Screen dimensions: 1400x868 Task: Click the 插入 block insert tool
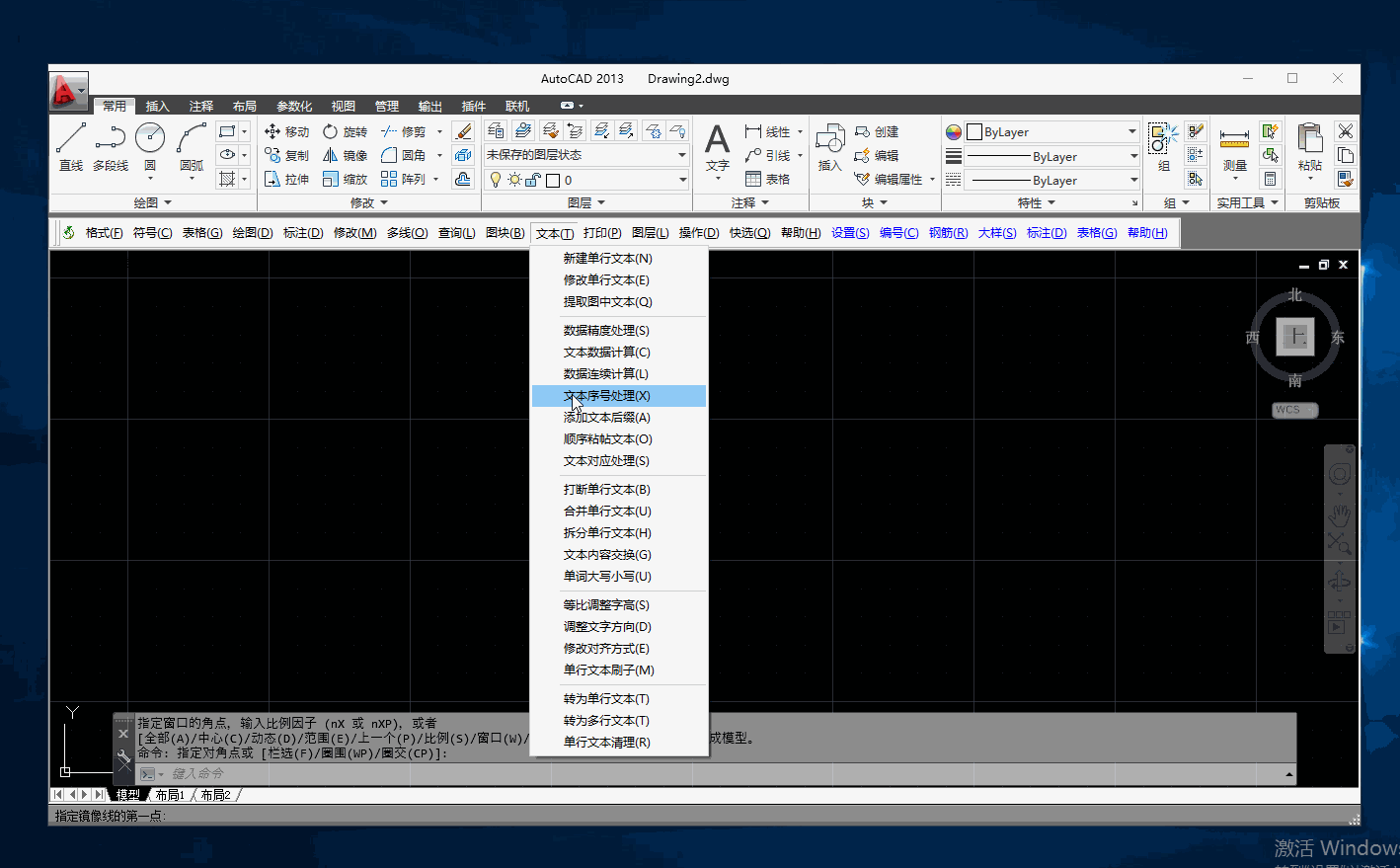(x=830, y=147)
